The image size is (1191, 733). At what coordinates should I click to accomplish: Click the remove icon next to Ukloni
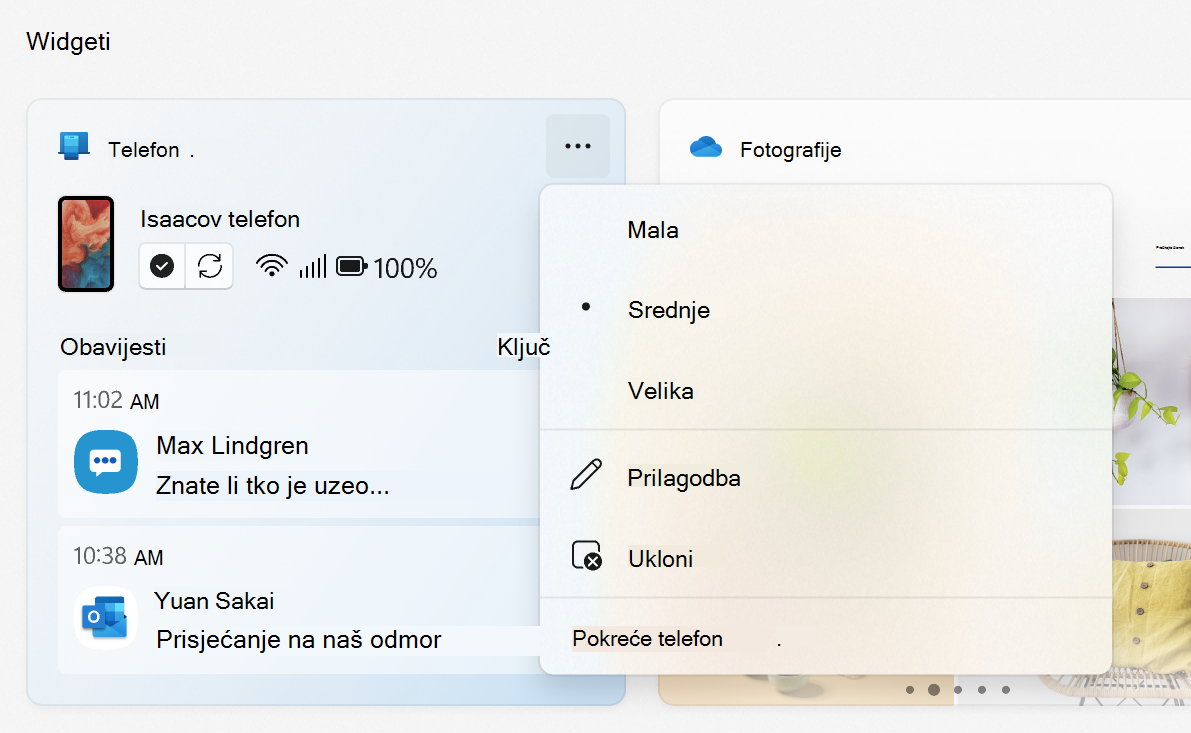586,555
